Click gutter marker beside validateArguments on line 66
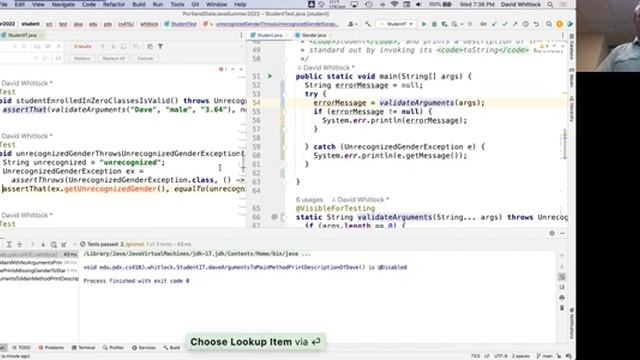 click(274, 217)
